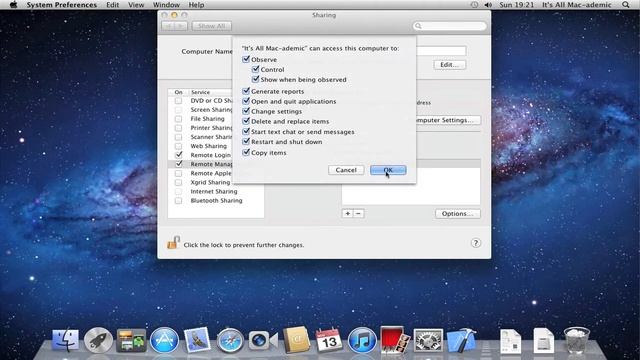Click the Computer Name text field
This screenshot has height=360, width=640.
pos(441,51)
